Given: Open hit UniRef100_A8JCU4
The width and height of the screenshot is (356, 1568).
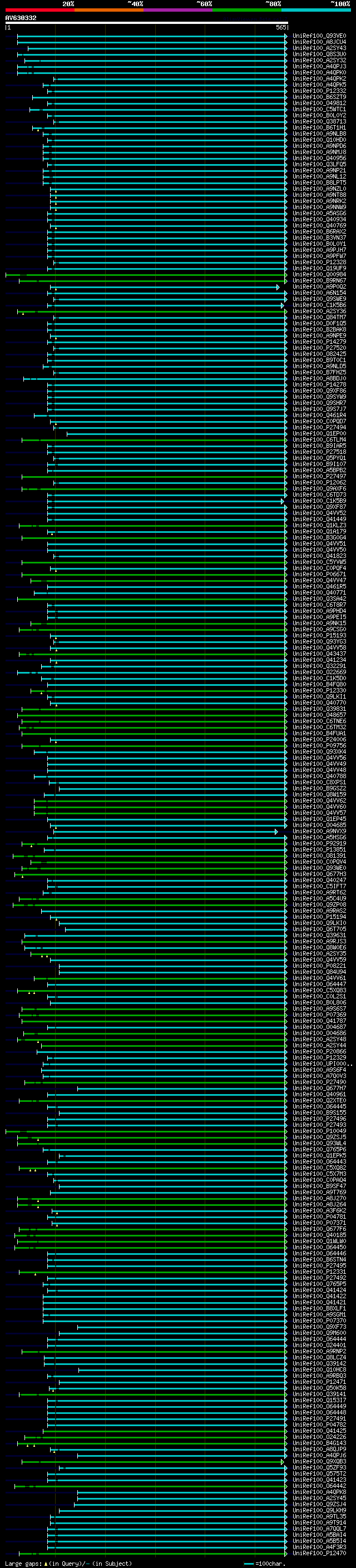Looking at the screenshot, I should click(319, 42).
